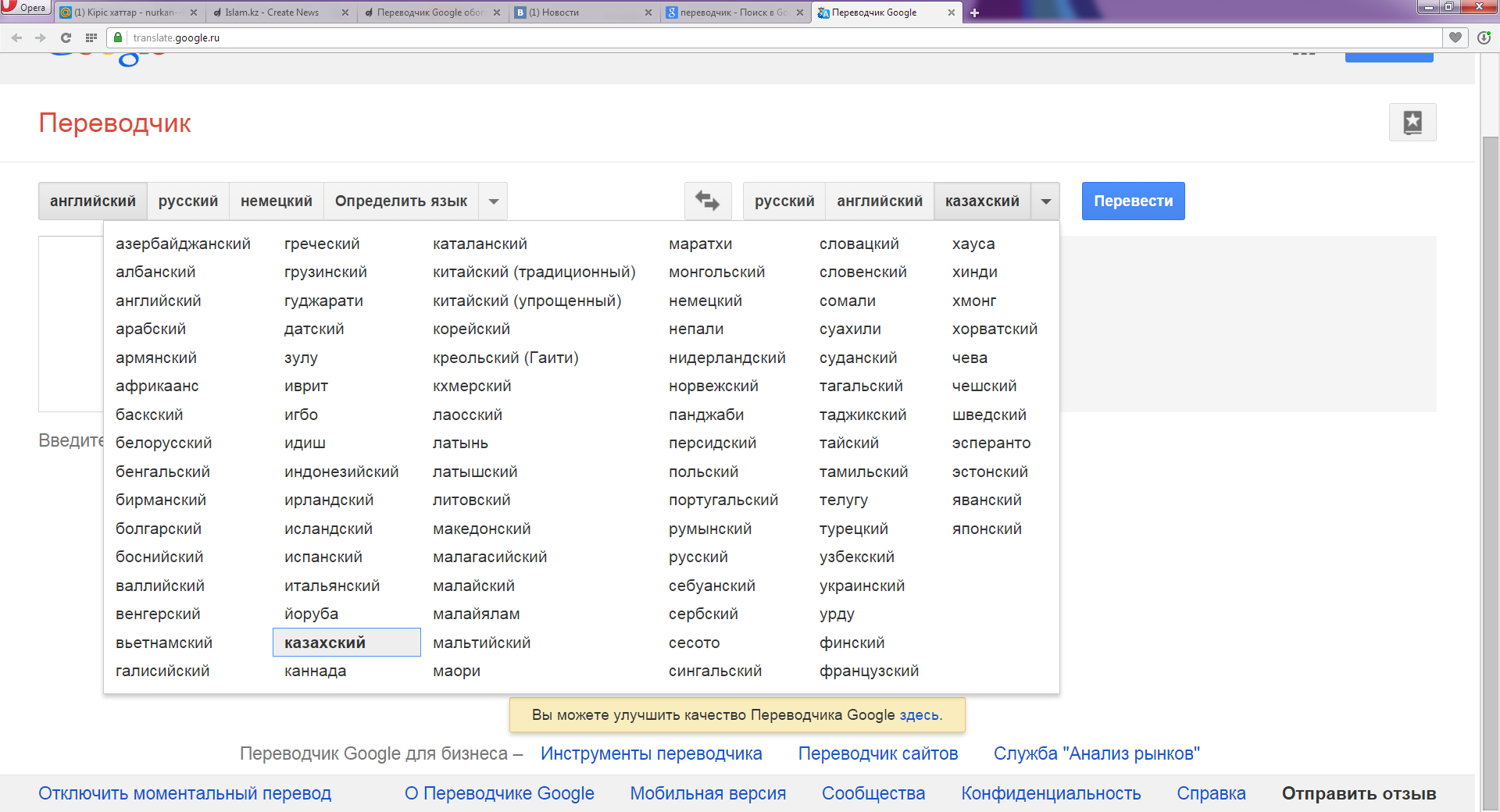The image size is (1500, 812).
Task: Select японский from the language list
Action: [987, 529]
